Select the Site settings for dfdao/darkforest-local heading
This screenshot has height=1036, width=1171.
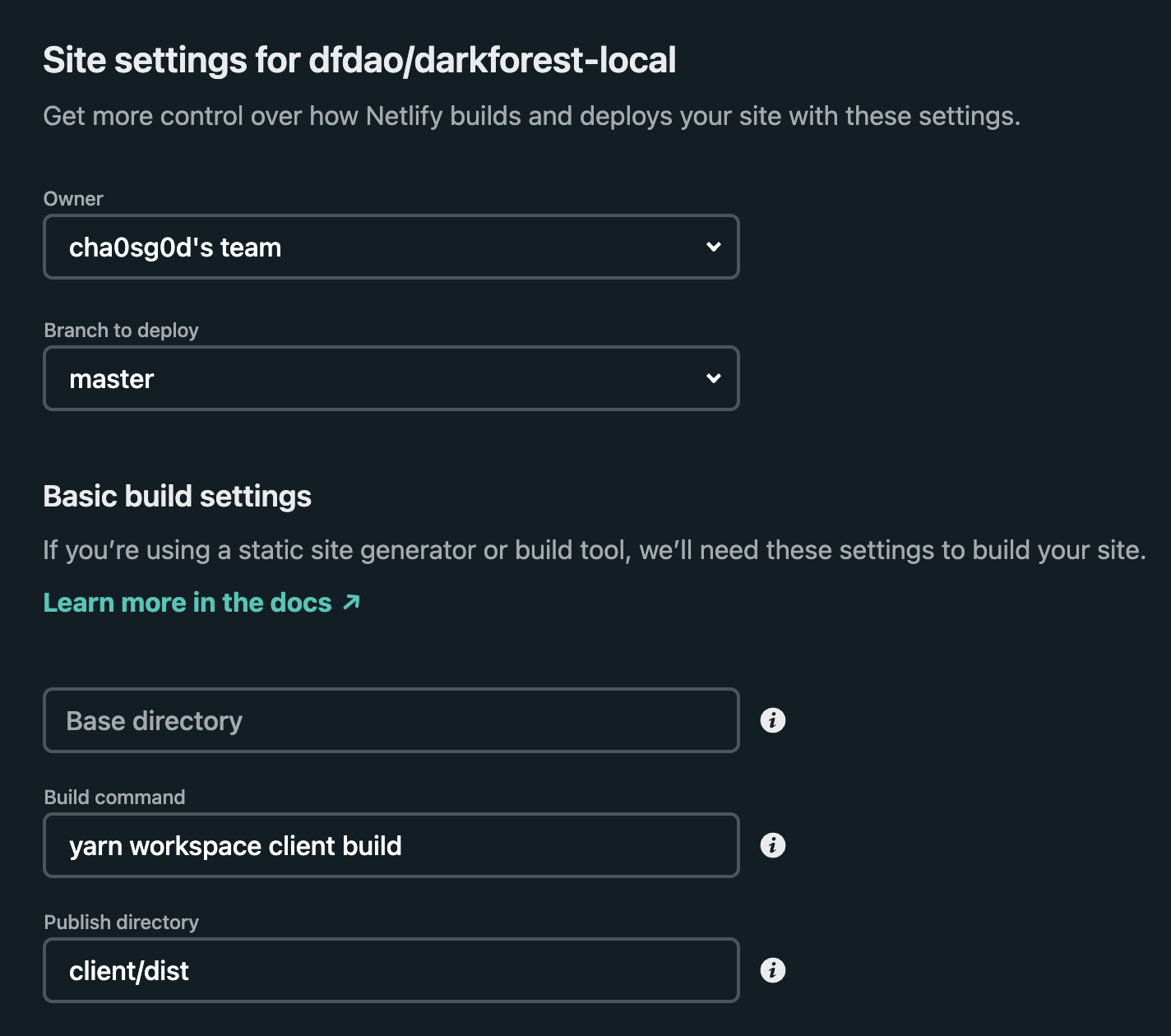[359, 61]
